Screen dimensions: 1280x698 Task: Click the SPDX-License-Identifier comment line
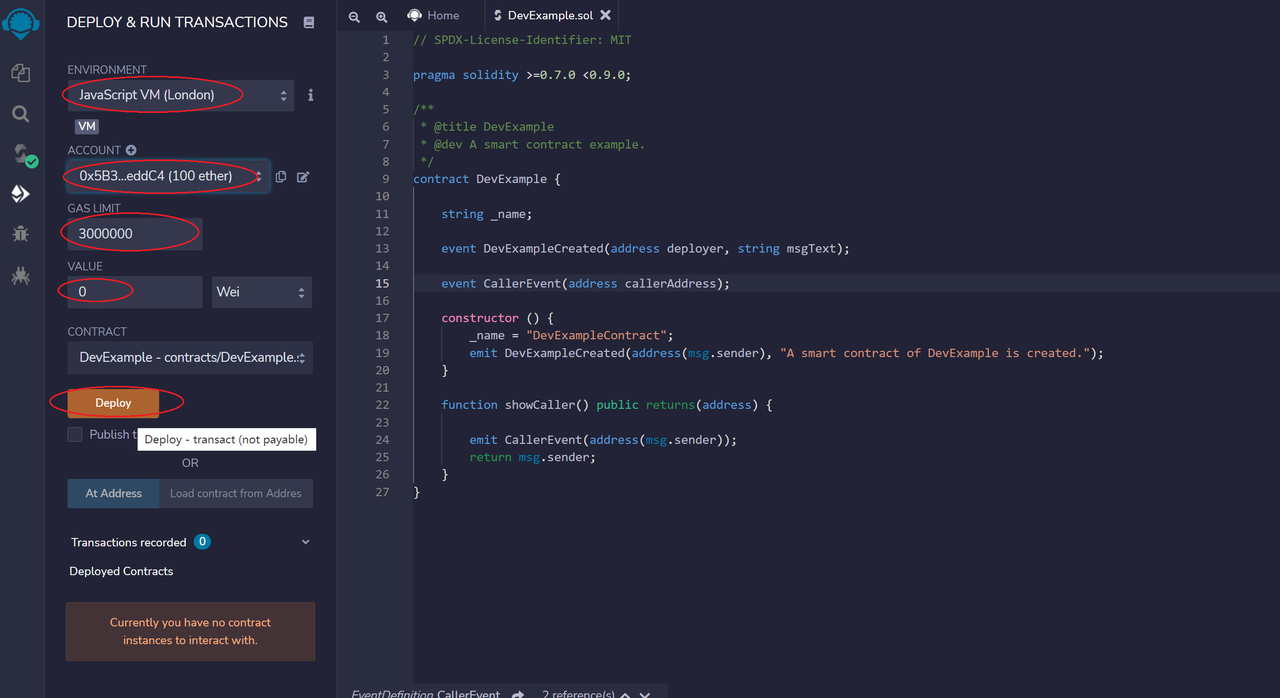tap(522, 40)
